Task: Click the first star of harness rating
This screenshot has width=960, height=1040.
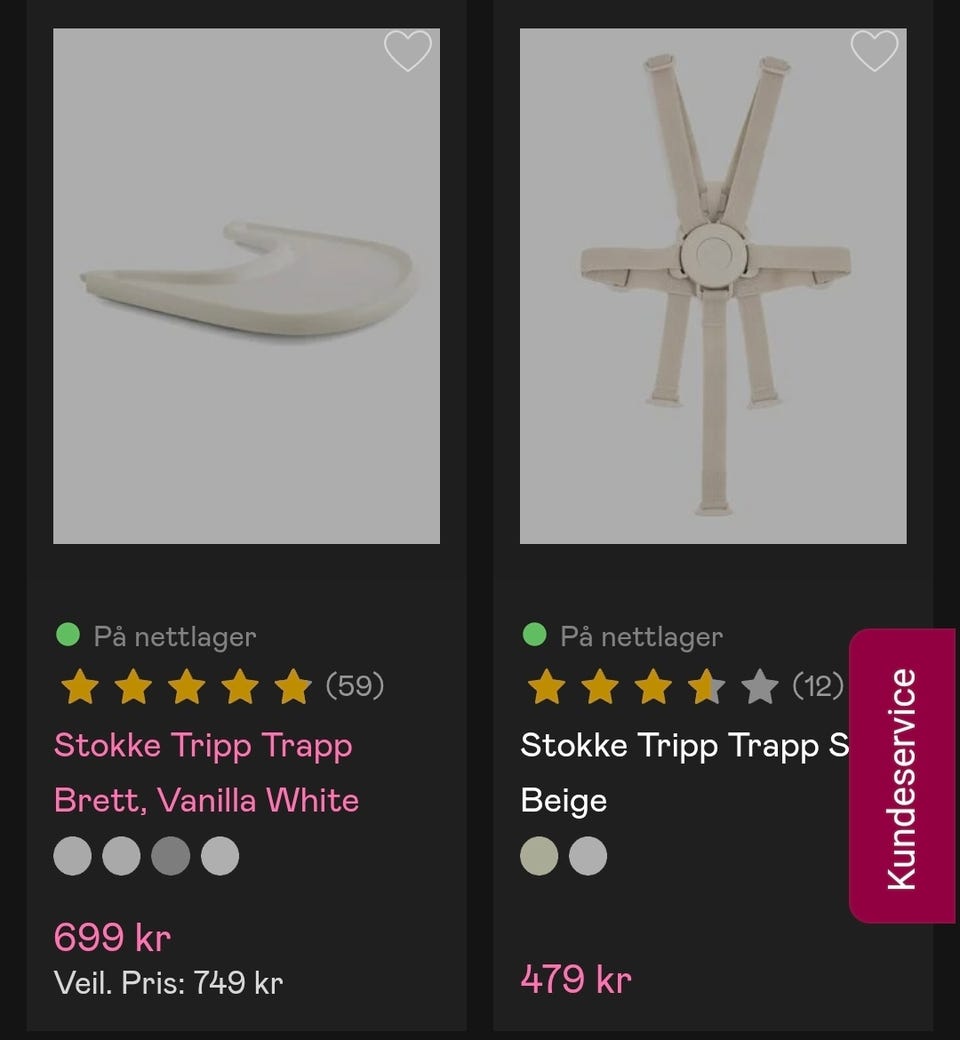Action: [x=547, y=686]
